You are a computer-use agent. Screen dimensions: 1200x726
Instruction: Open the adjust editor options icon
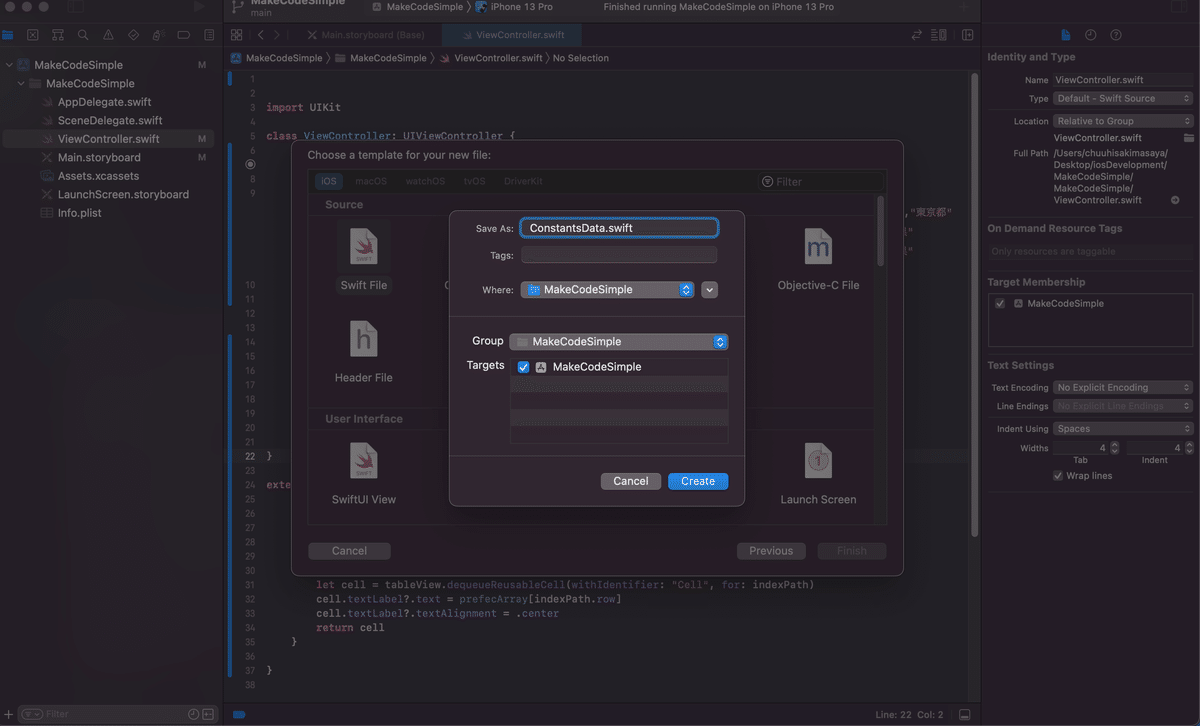[x=940, y=35]
